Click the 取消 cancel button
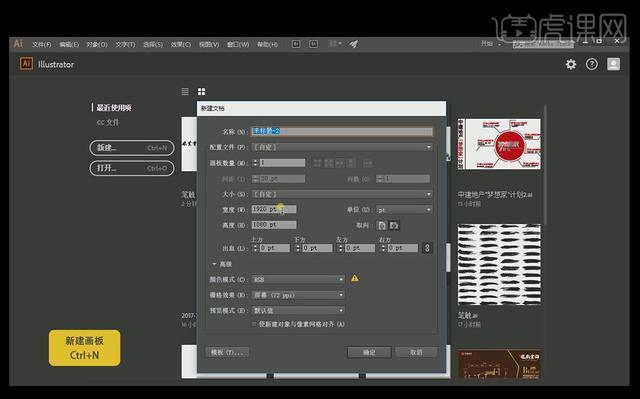This screenshot has width=640, height=399. coord(416,352)
